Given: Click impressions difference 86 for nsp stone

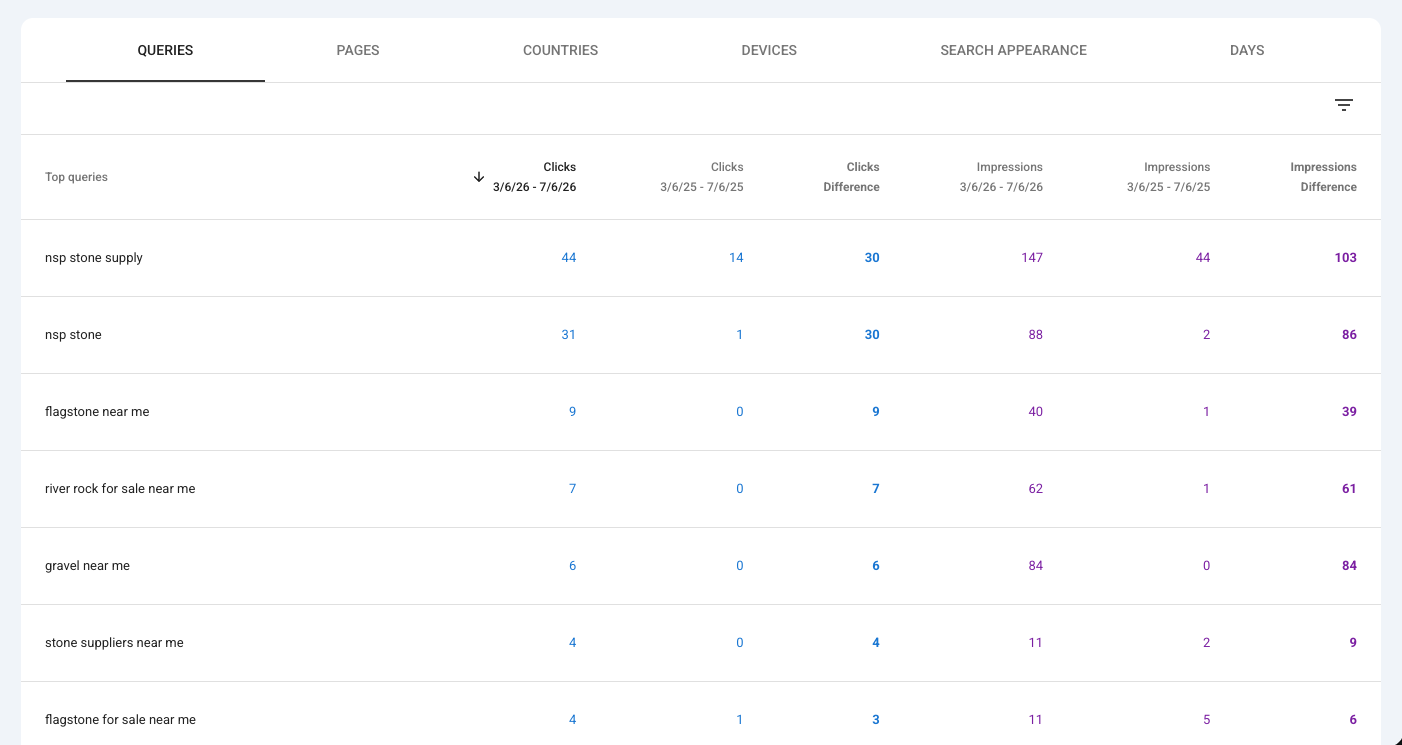Looking at the screenshot, I should click(x=1350, y=335).
